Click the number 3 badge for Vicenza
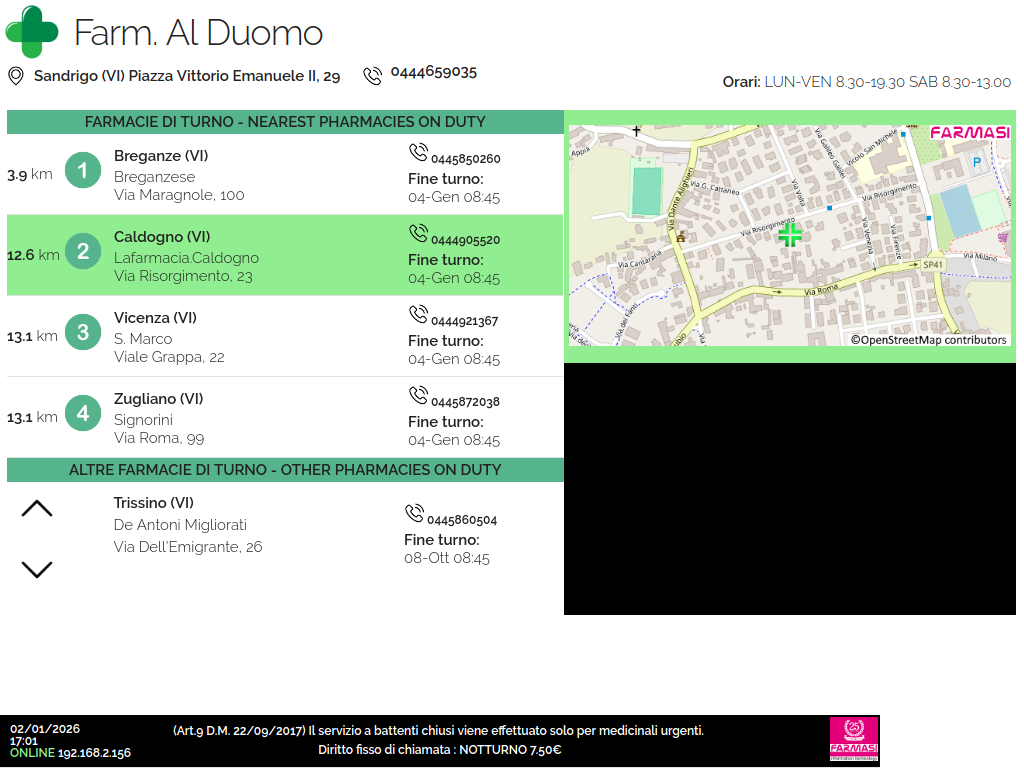 pyautogui.click(x=83, y=333)
